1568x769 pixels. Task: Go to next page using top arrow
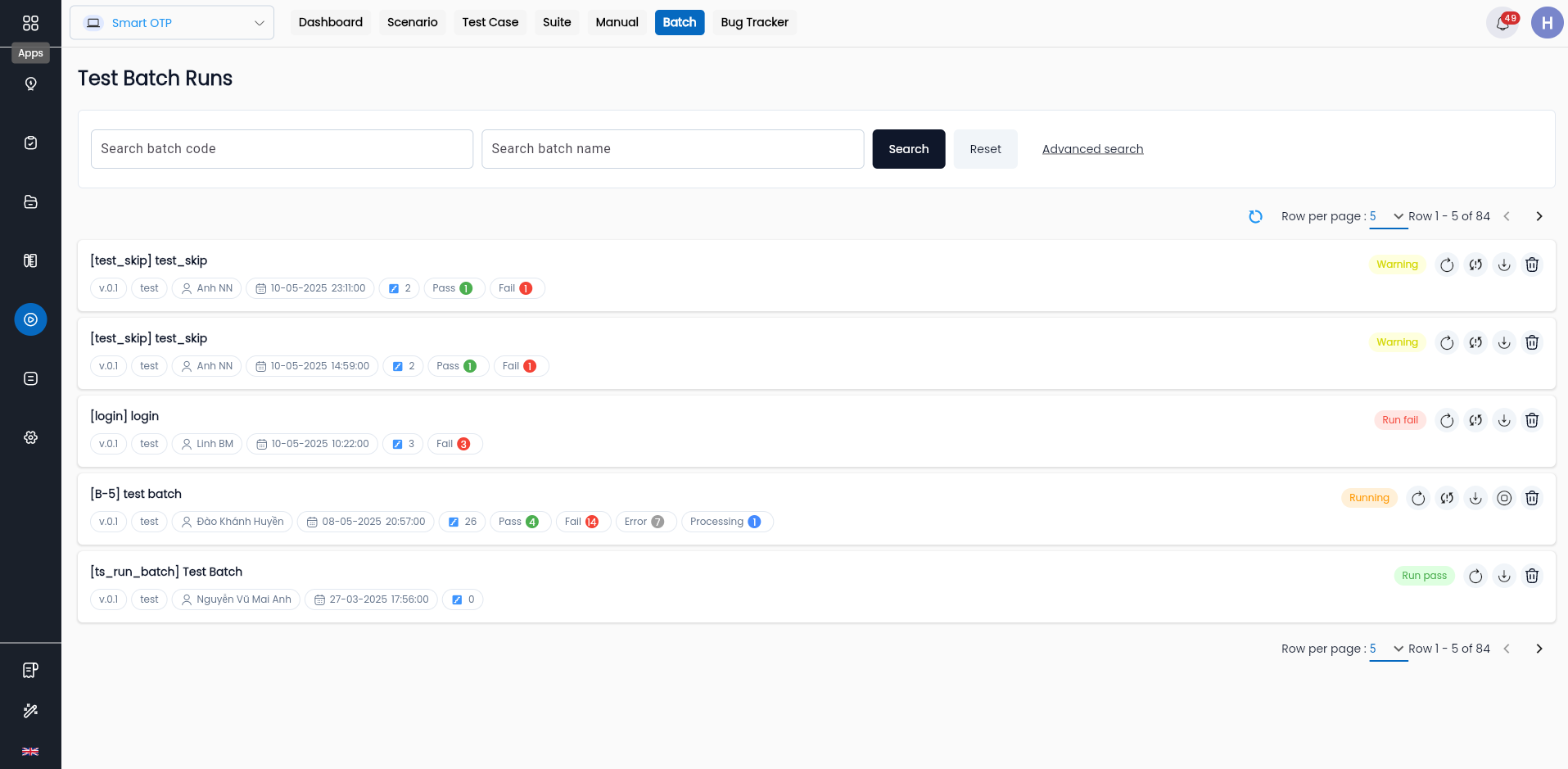click(x=1539, y=216)
